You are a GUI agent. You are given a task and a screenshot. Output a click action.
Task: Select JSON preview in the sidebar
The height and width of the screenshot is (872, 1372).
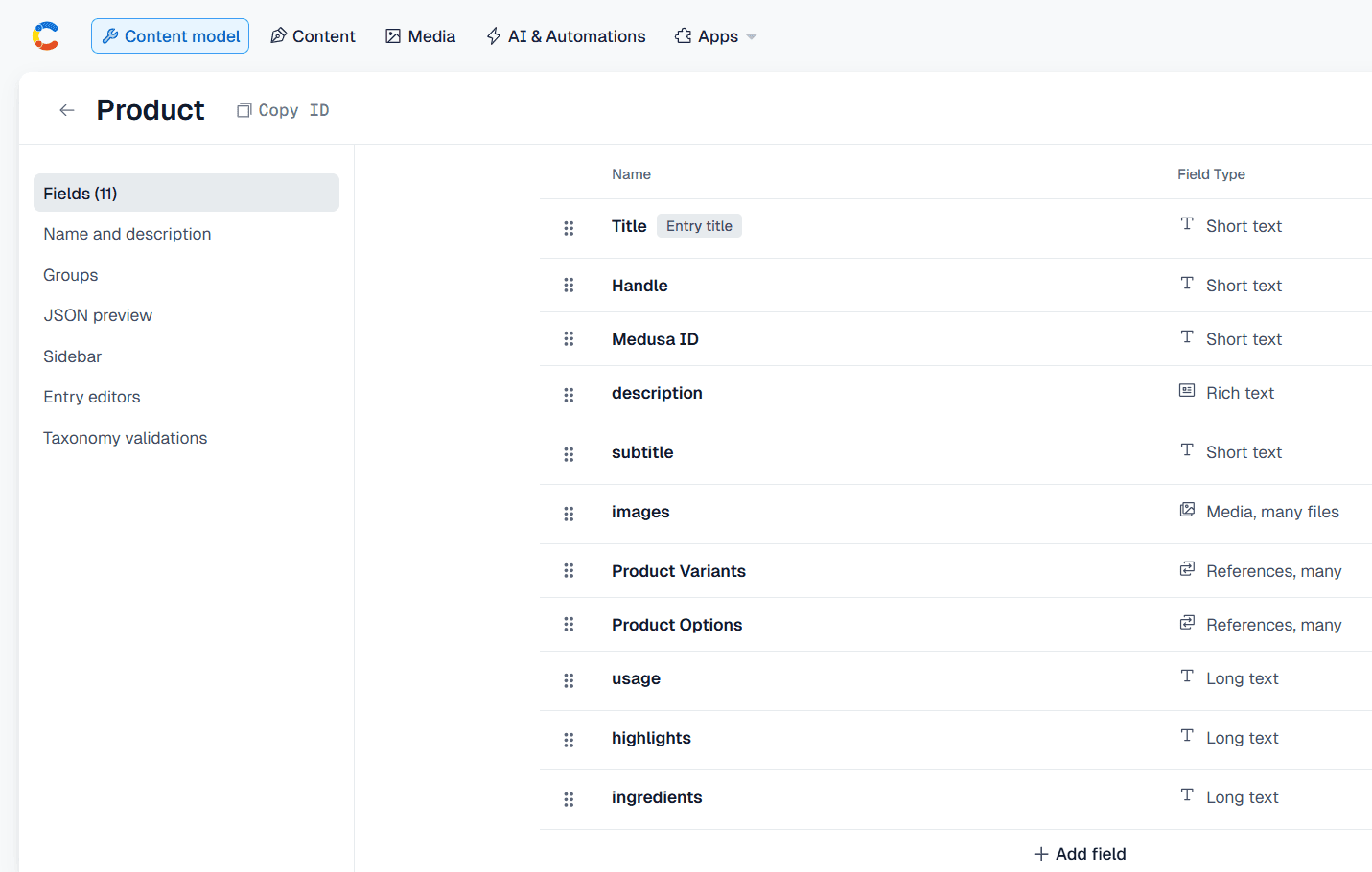pos(98,315)
